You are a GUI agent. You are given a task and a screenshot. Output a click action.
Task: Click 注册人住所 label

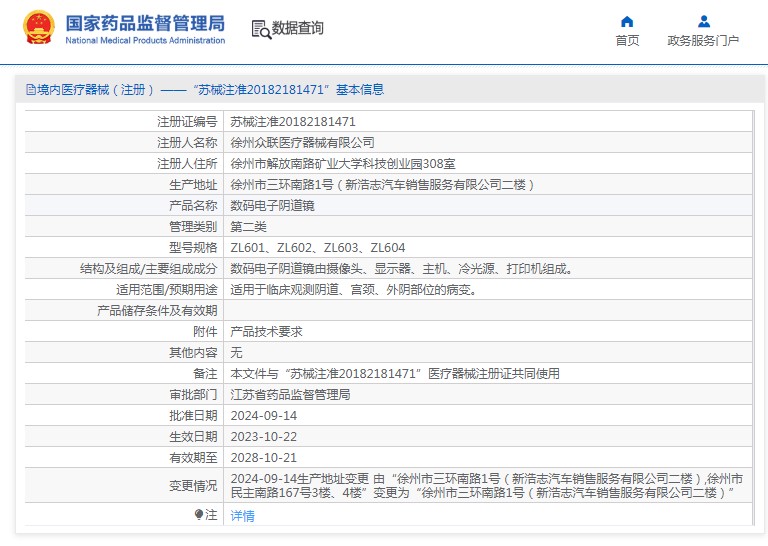[x=187, y=164]
